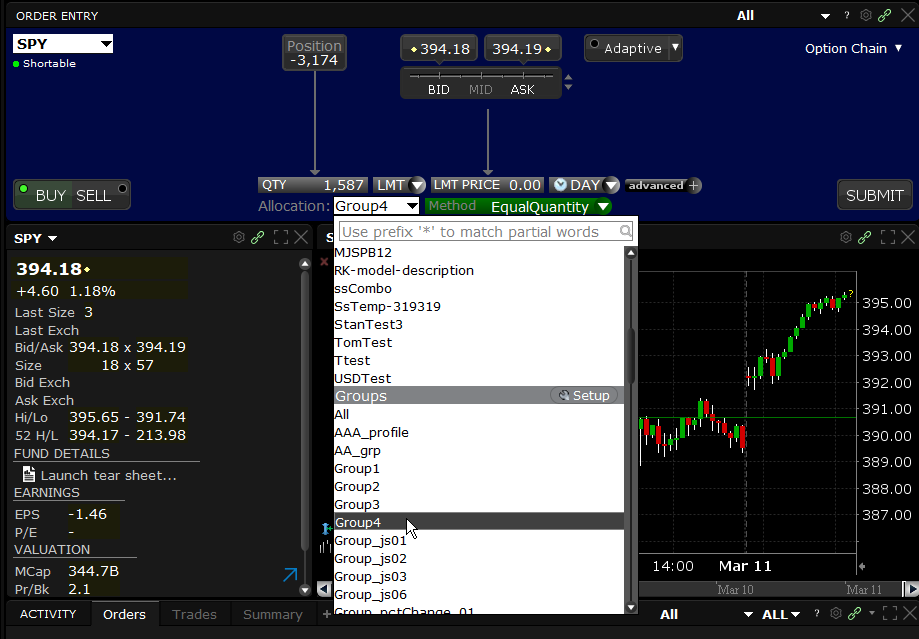919x639 pixels.
Task: Launch tear sheet link
Action: click(x=108, y=475)
